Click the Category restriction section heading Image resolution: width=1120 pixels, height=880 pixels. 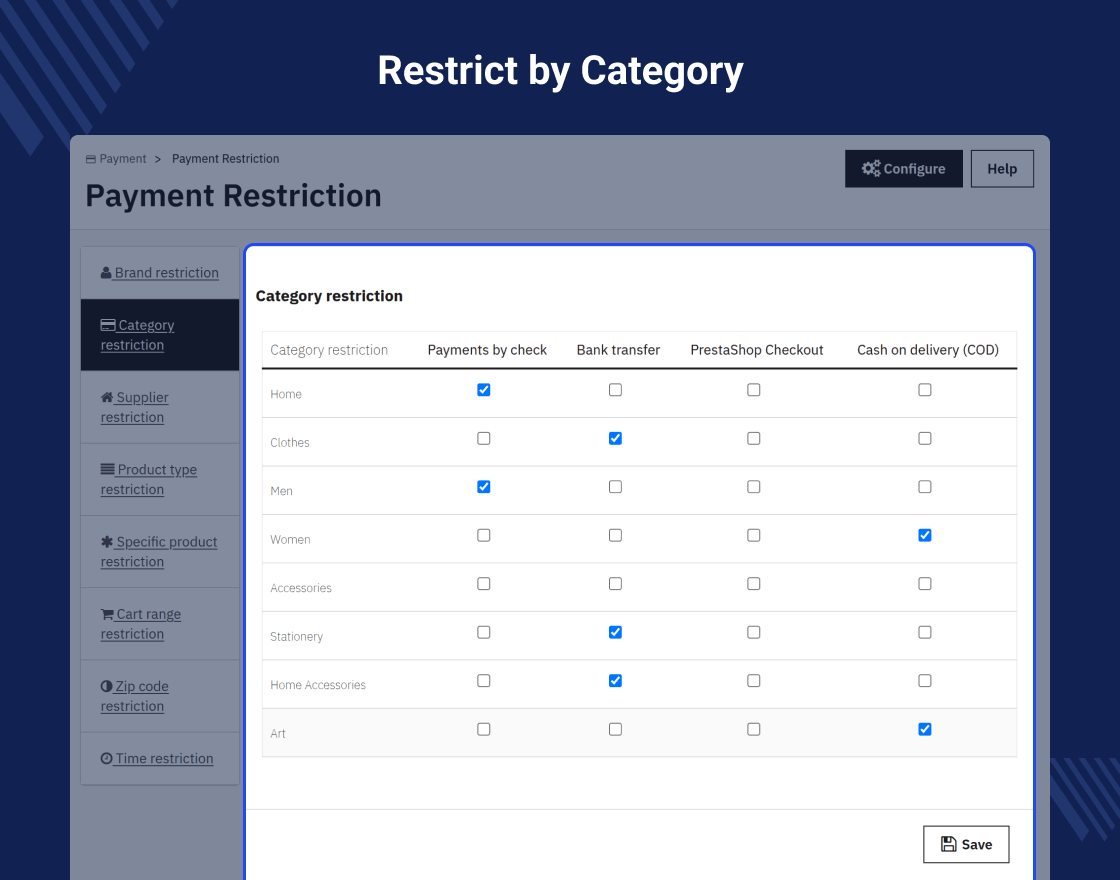point(329,296)
